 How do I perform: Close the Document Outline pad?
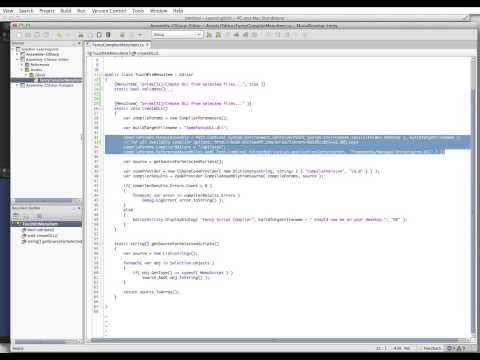pos(79,208)
